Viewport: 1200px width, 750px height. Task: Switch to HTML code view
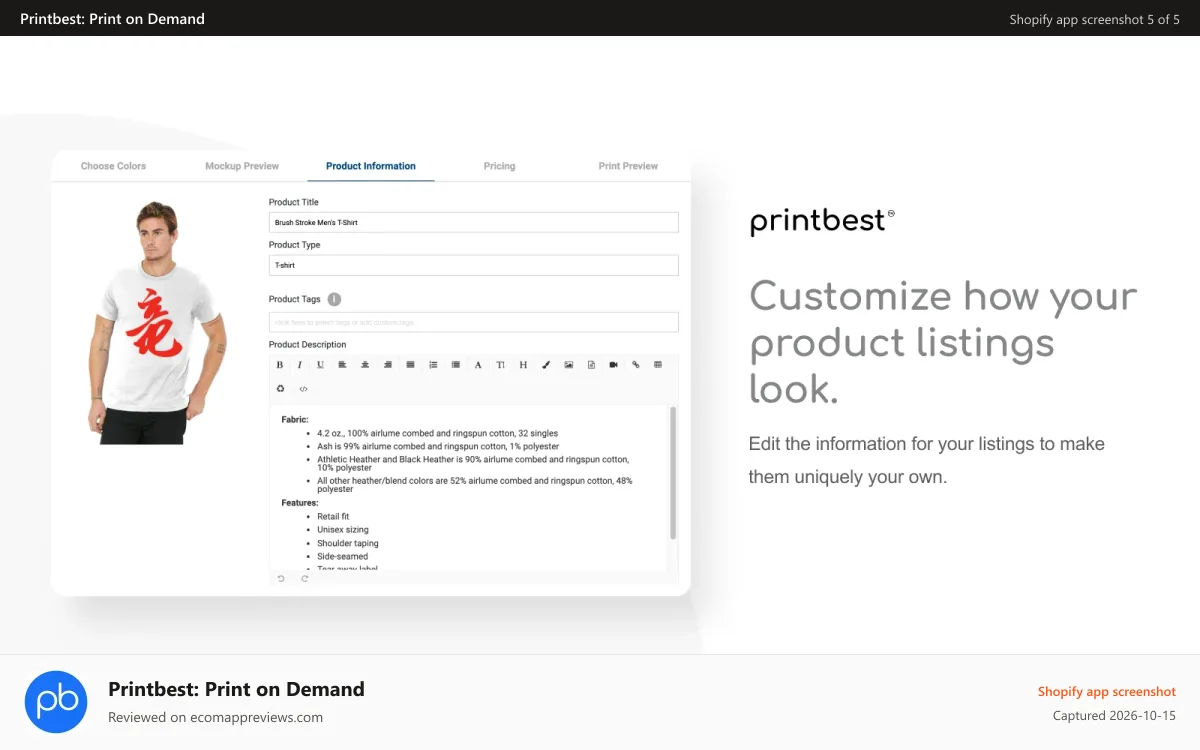tap(303, 388)
